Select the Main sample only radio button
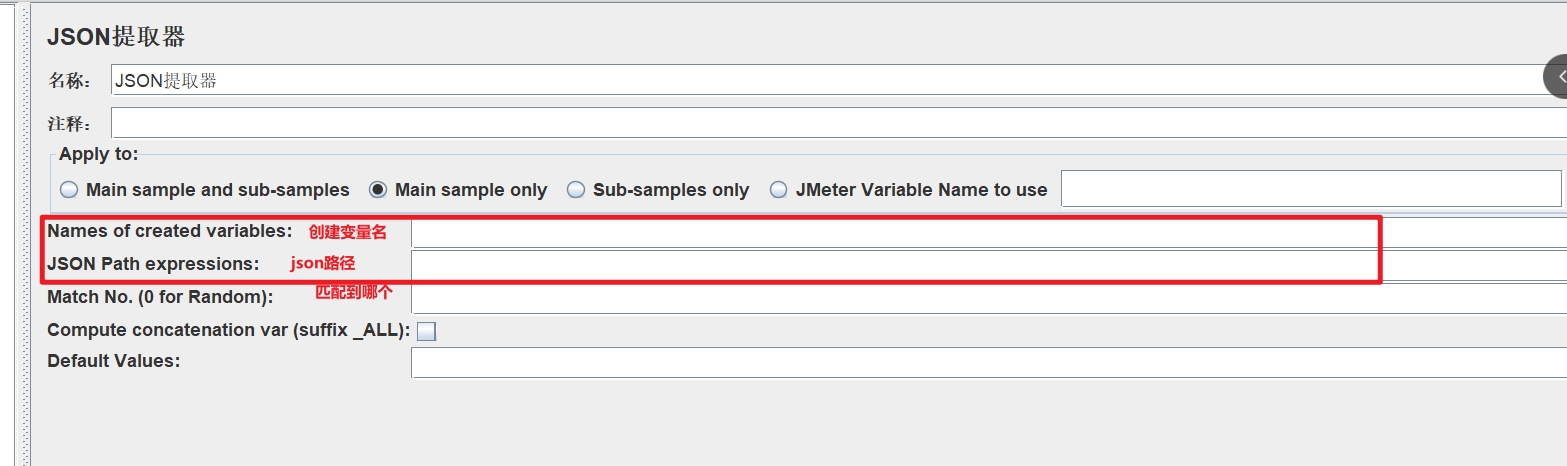 click(378, 190)
